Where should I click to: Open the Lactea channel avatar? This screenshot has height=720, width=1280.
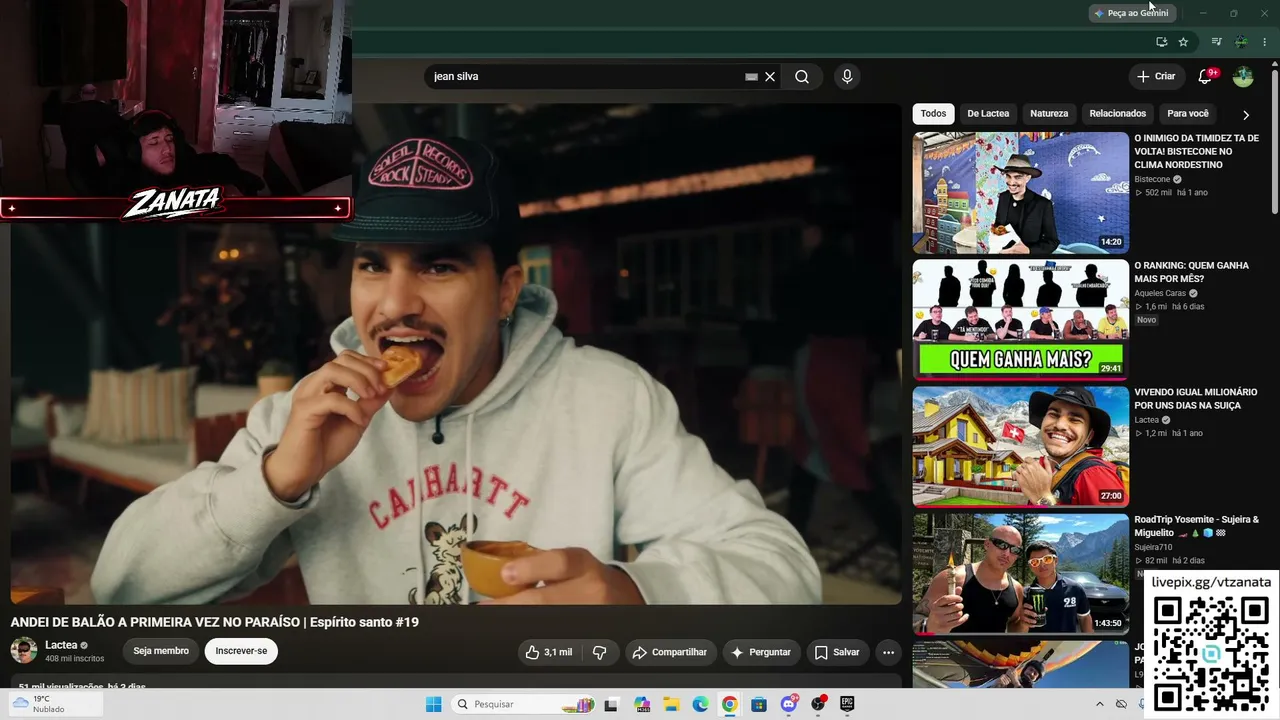(24, 651)
